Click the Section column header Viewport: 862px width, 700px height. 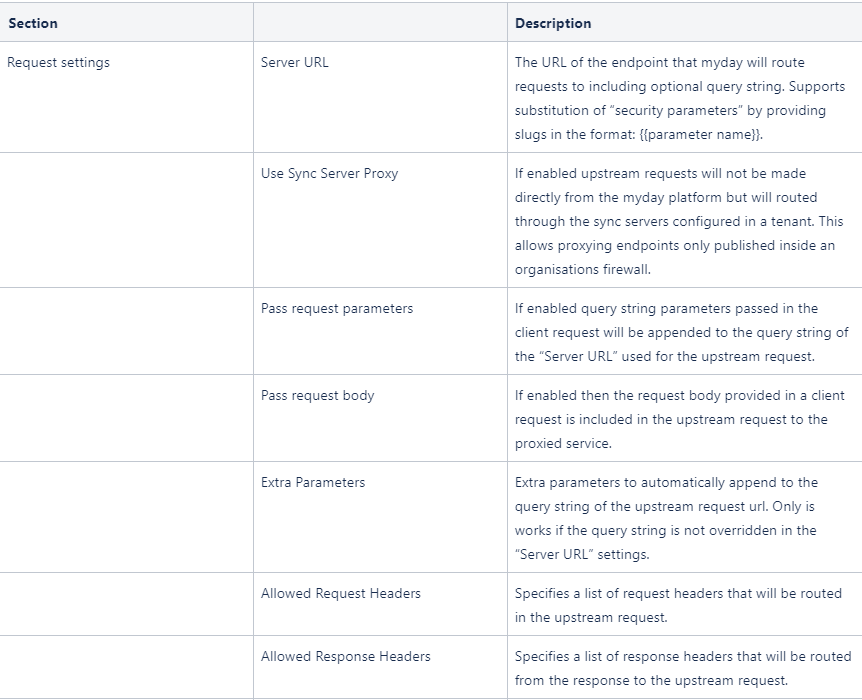pyautogui.click(x=126, y=23)
